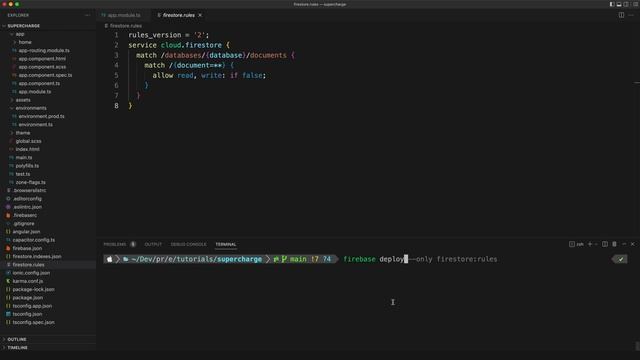
Task: Toggle primary sidebar visibility in title bar
Action: coord(612,4)
